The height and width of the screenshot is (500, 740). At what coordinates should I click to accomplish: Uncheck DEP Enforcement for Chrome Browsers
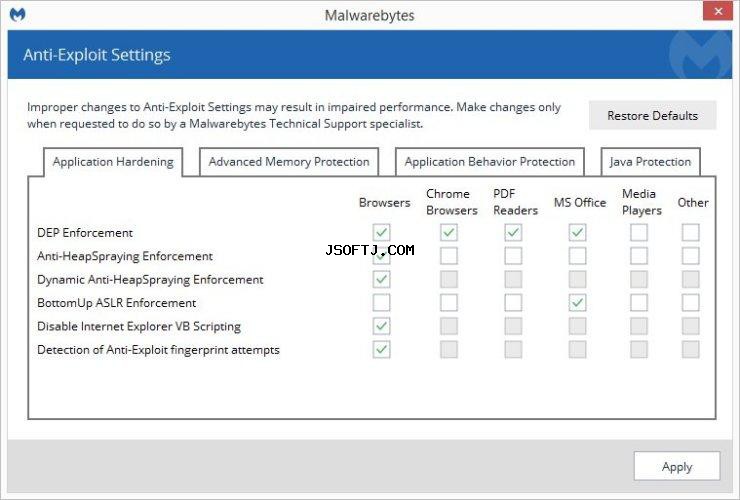point(449,232)
